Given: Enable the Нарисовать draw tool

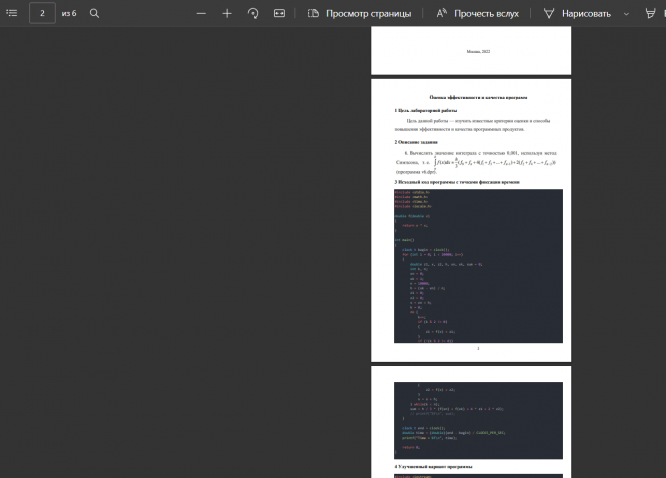Looking at the screenshot, I should pos(586,13).
